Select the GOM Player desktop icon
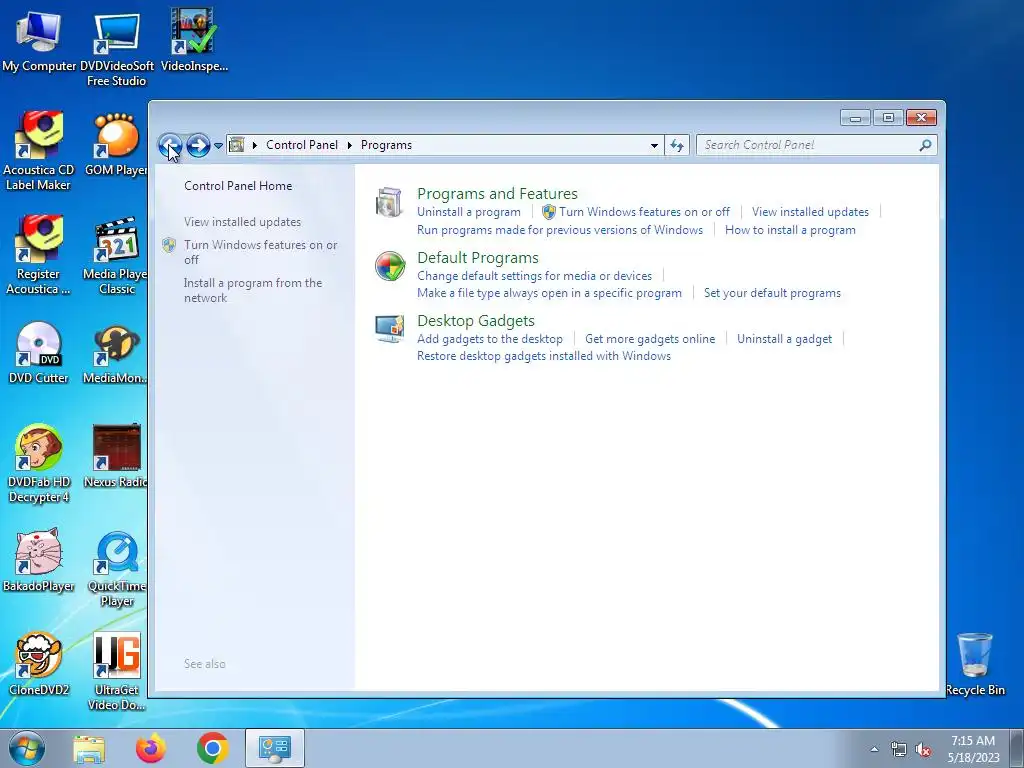1024x768 pixels. (x=116, y=145)
